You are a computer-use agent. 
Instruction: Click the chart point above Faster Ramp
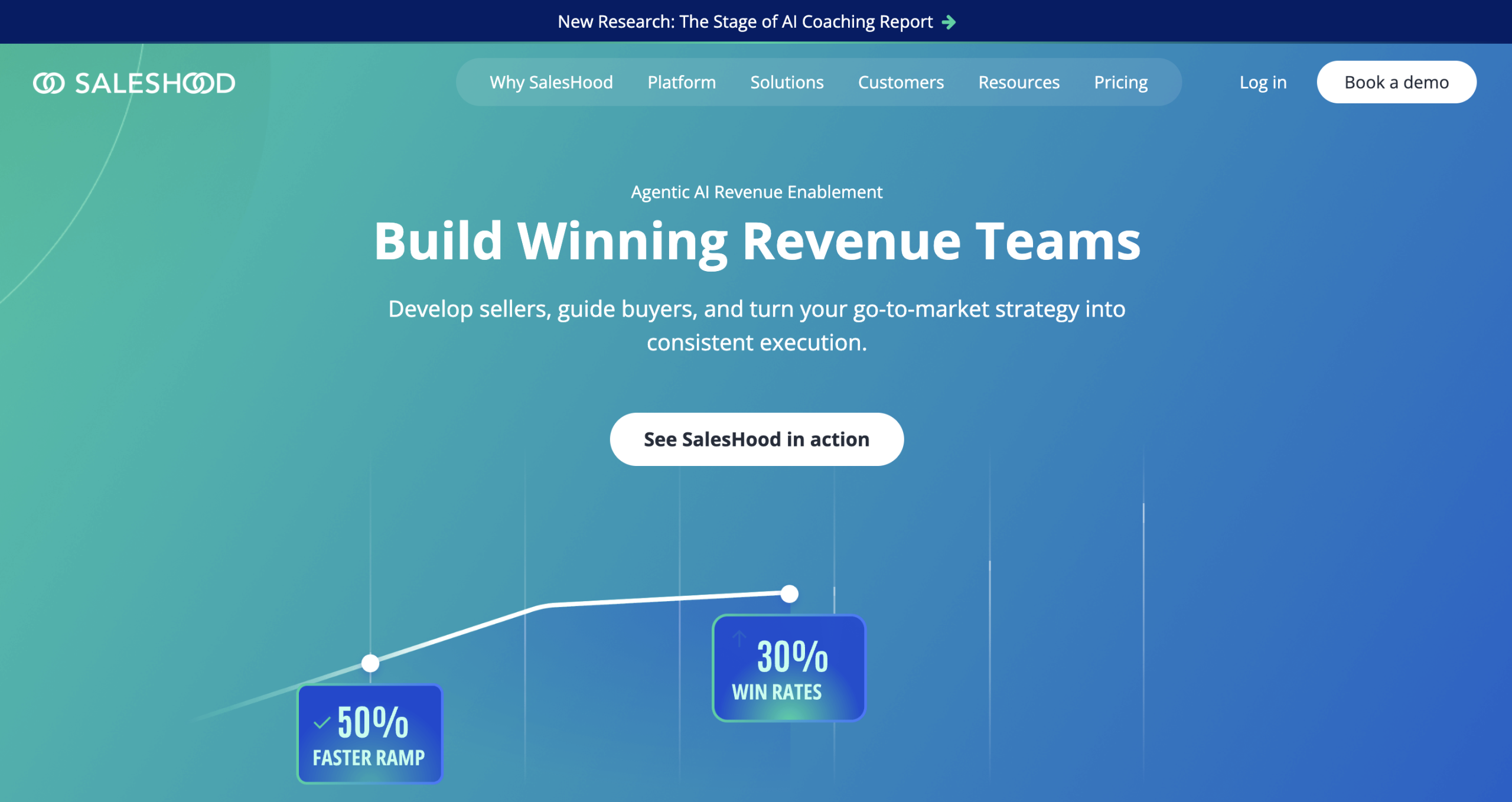[x=370, y=663]
